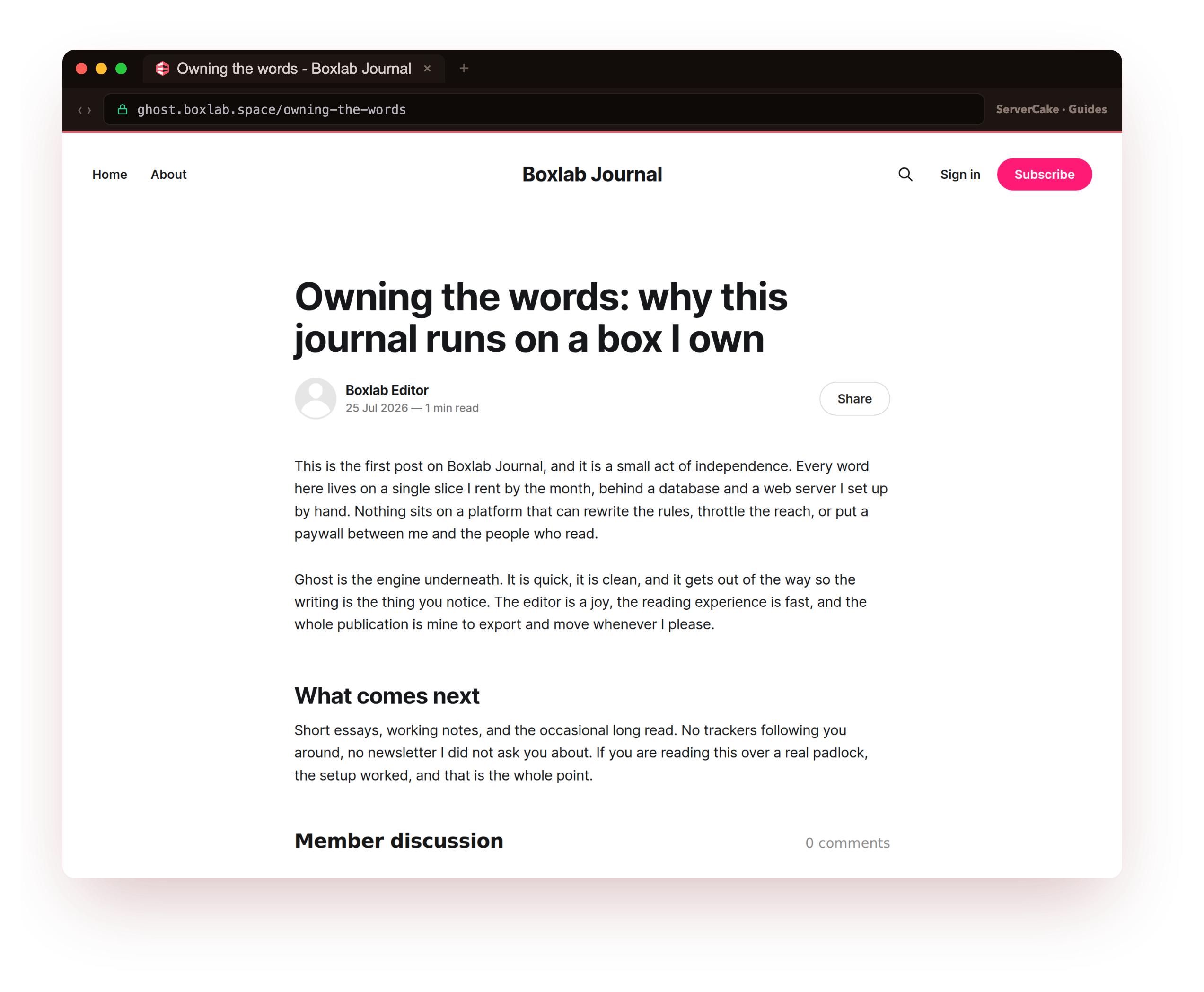Viewport: 1204px width, 992px height.
Task: Focus the address bar URL field
Action: tap(544, 109)
